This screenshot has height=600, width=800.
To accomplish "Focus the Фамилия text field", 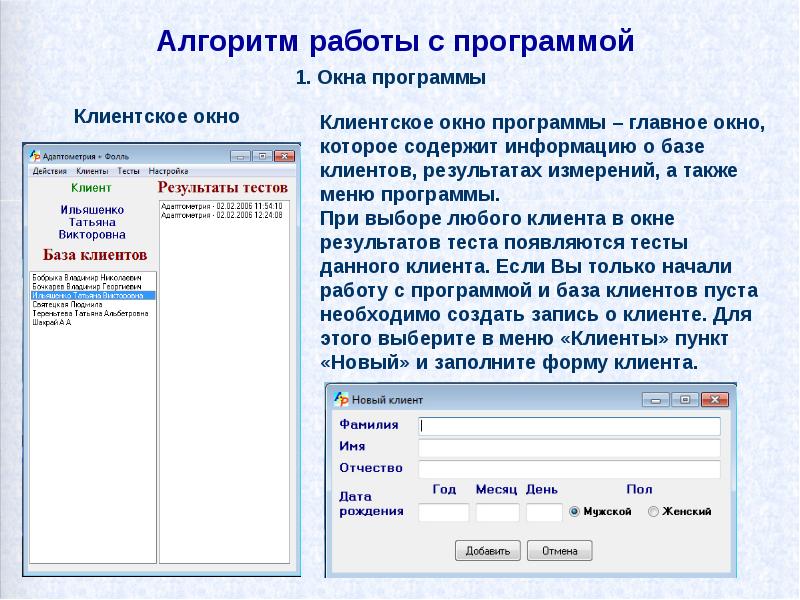I will 569,425.
